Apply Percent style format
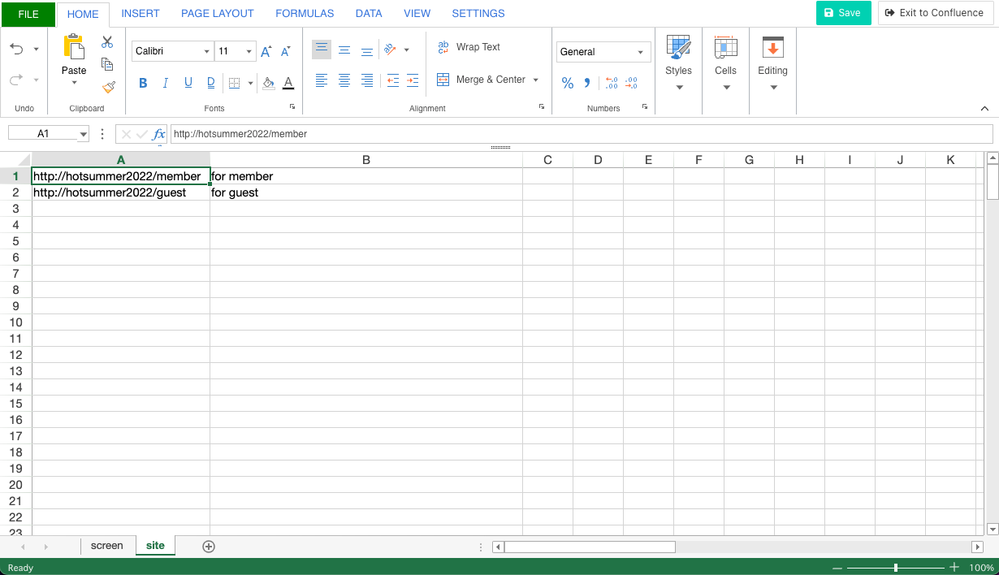 567,83
